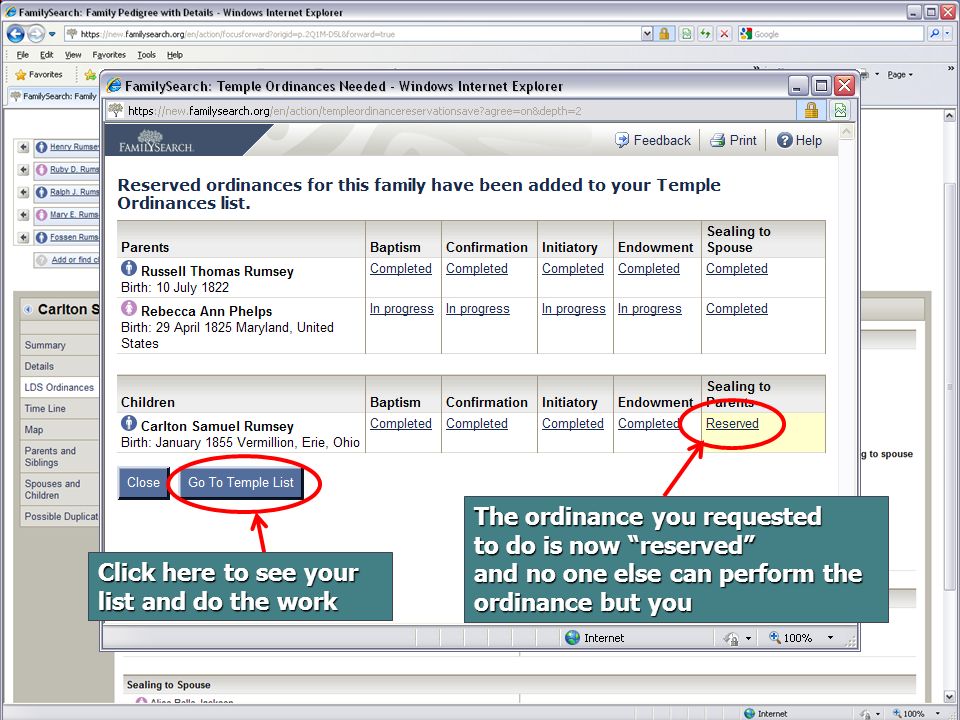The height and width of the screenshot is (720, 960).
Task: Open main window zoom 100% dropdown
Action: coord(937,714)
